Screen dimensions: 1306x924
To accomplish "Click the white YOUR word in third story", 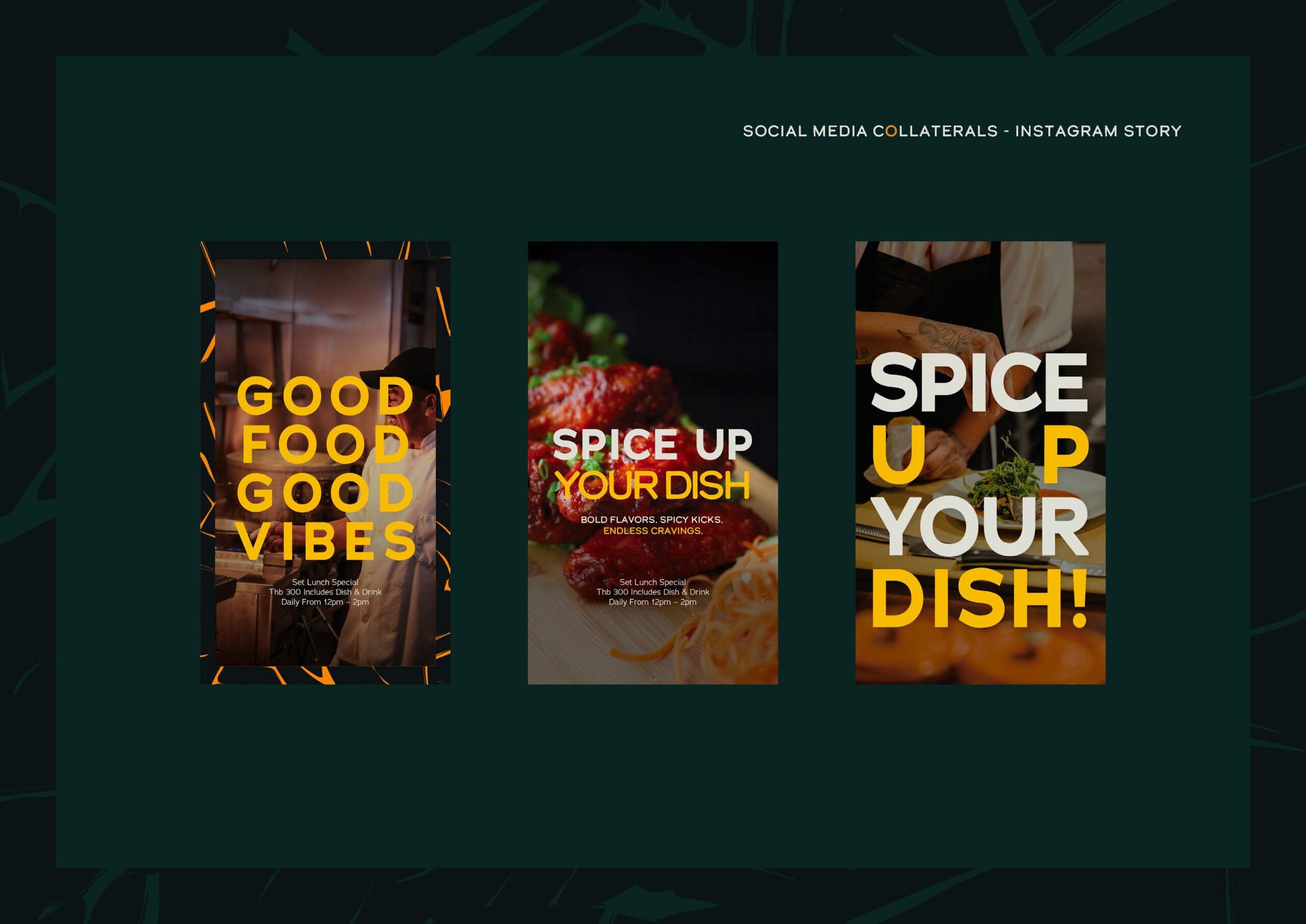I will tap(979, 526).
